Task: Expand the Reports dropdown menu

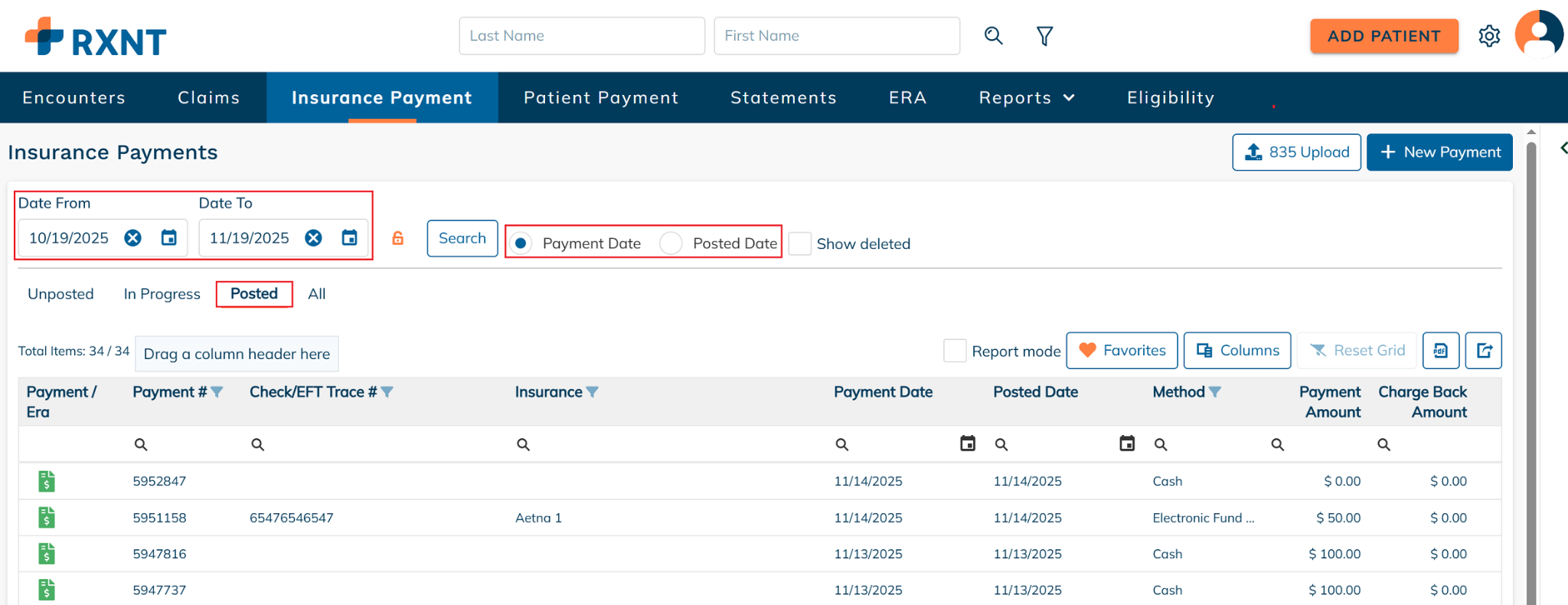Action: 1027,98
